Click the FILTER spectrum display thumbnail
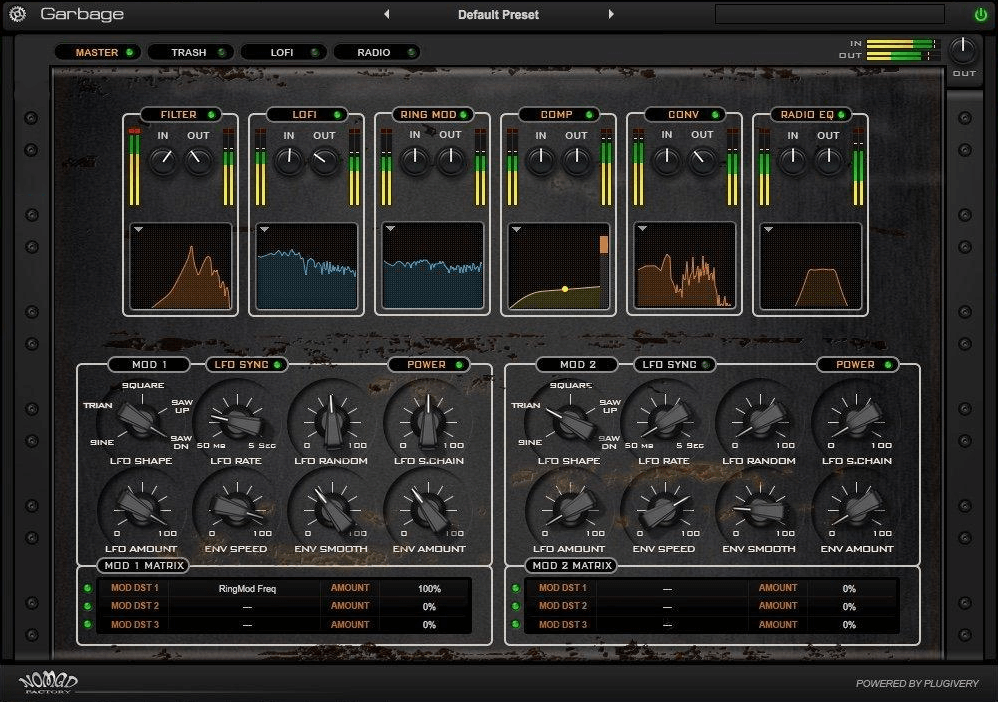This screenshot has height=702, width=998. (181, 265)
